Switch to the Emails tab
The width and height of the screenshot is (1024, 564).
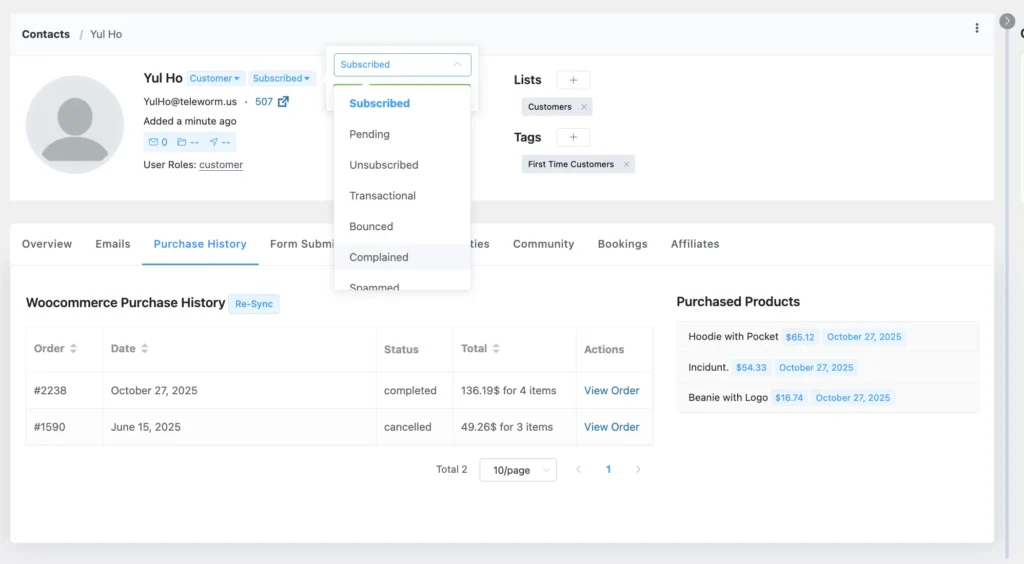[x=113, y=244]
